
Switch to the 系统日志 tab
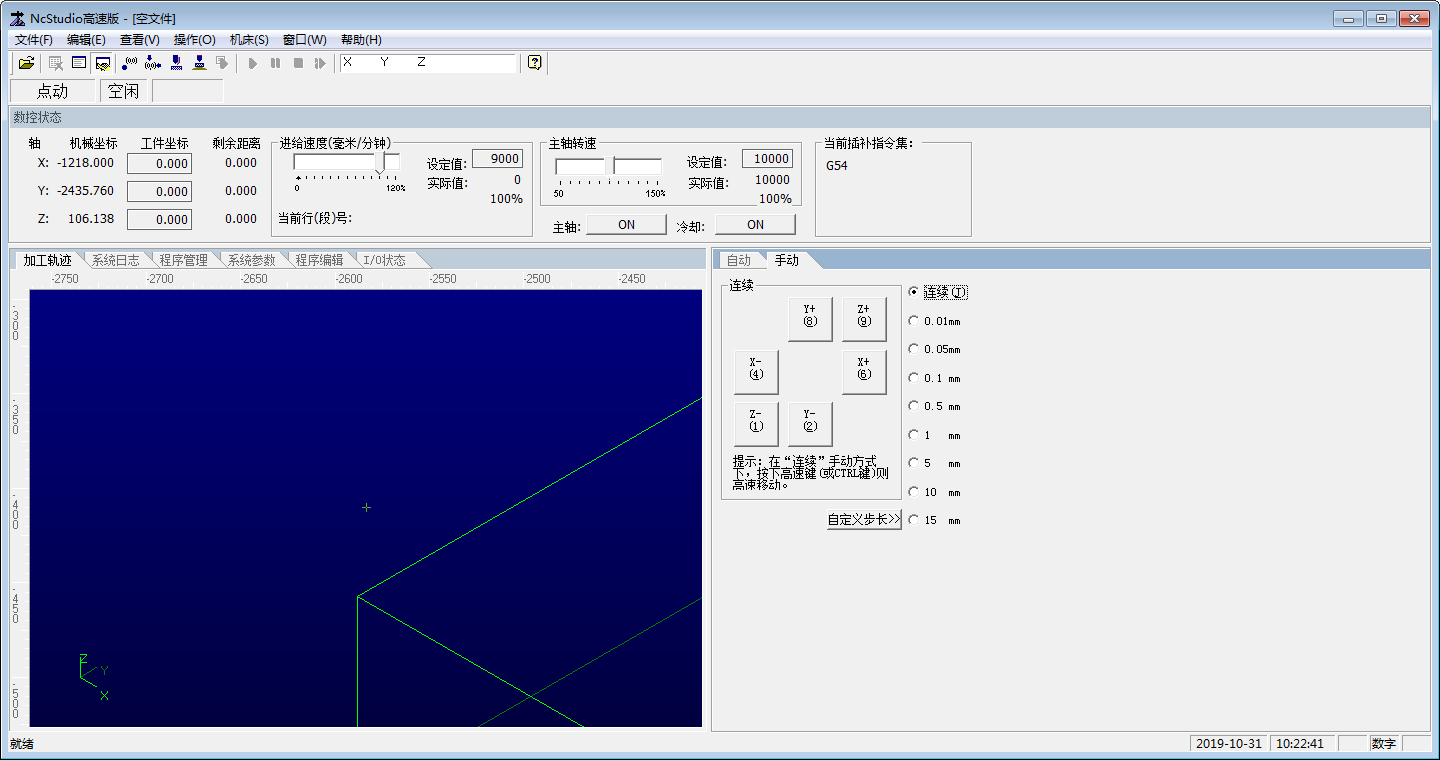pos(116,260)
